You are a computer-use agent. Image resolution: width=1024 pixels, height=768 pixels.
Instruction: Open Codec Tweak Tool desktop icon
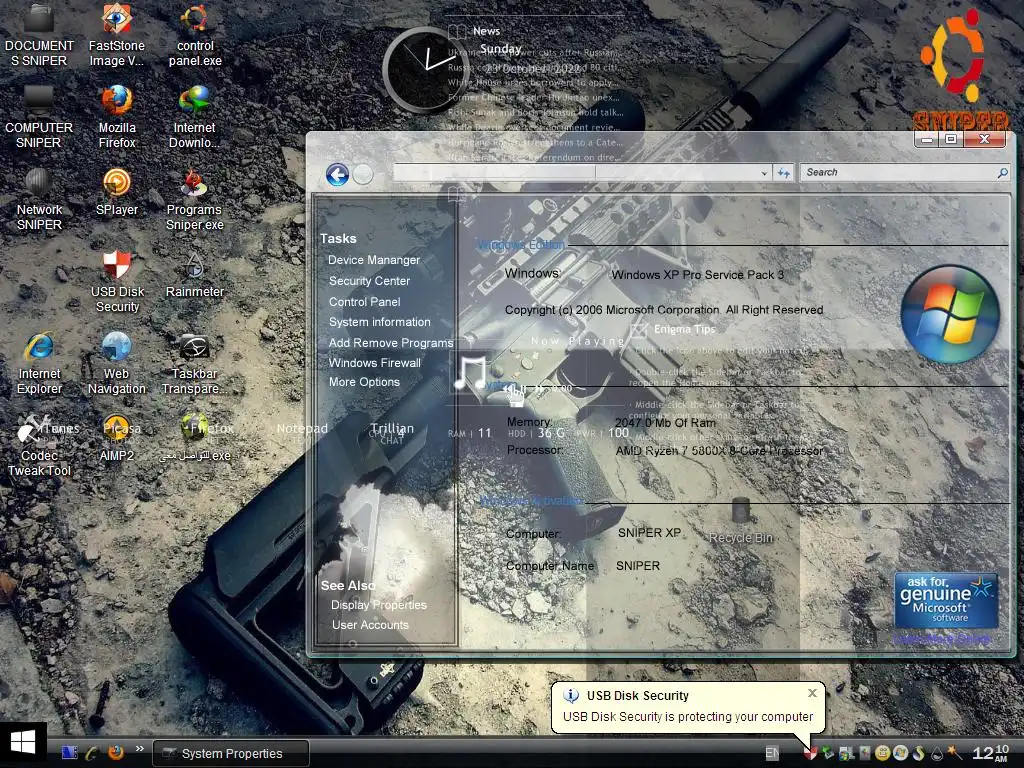click(39, 445)
